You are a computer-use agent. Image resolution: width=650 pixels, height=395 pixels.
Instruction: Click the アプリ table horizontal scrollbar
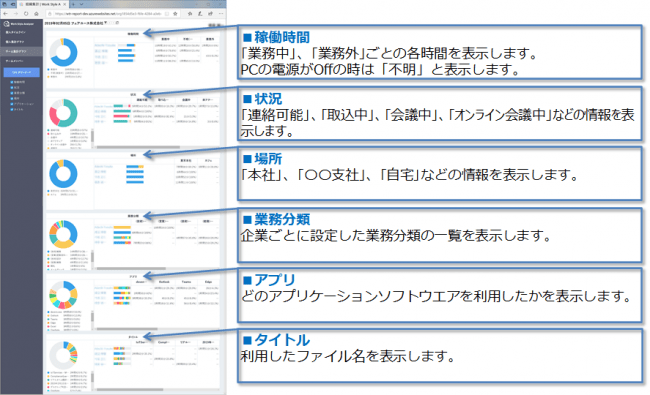[127, 329]
